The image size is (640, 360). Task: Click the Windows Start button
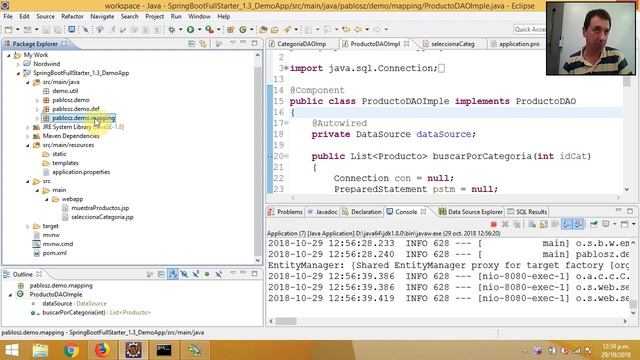pyautogui.click(x=11, y=350)
